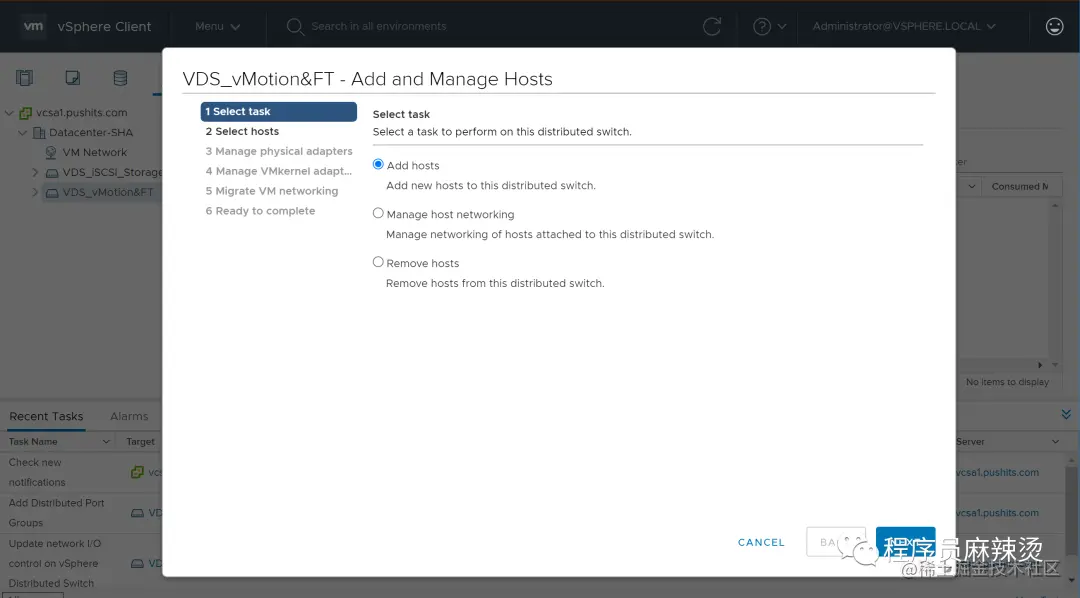Click the CANCEL button
This screenshot has height=598, width=1080.
pyautogui.click(x=761, y=542)
